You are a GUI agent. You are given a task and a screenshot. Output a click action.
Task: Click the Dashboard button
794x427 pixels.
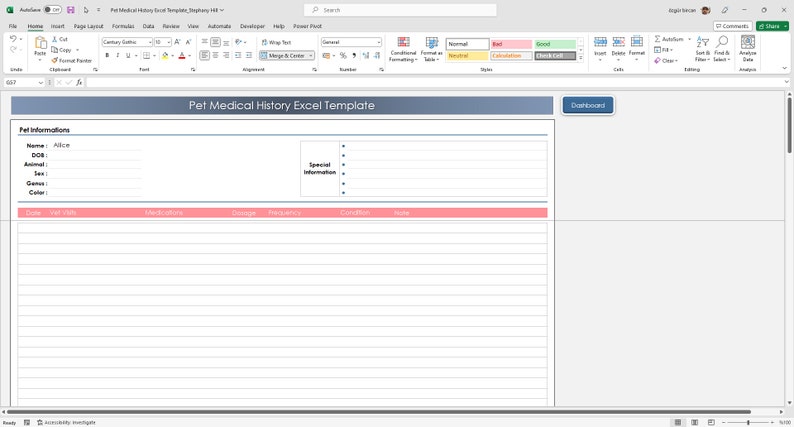[588, 105]
